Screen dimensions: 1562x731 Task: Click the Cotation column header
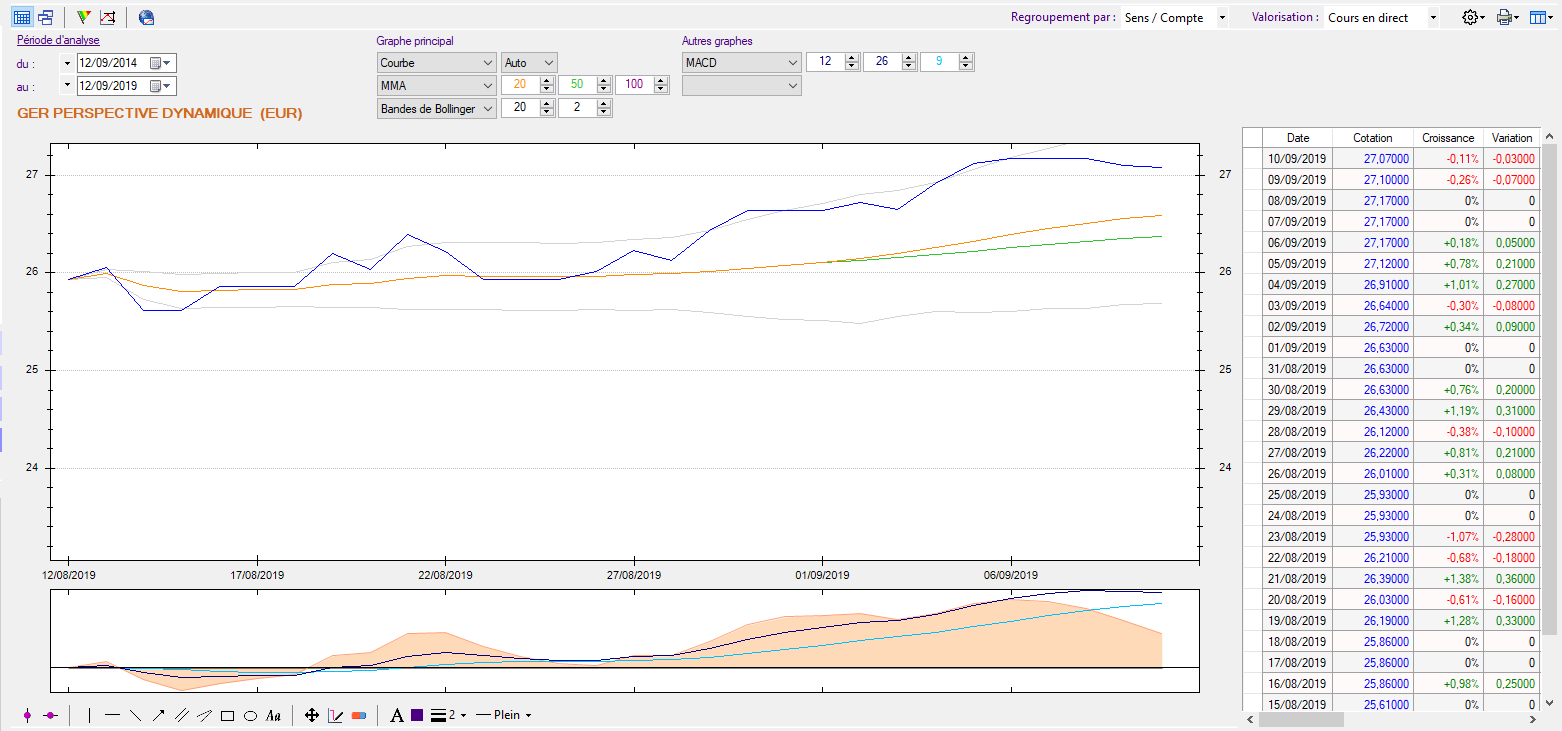click(1372, 138)
